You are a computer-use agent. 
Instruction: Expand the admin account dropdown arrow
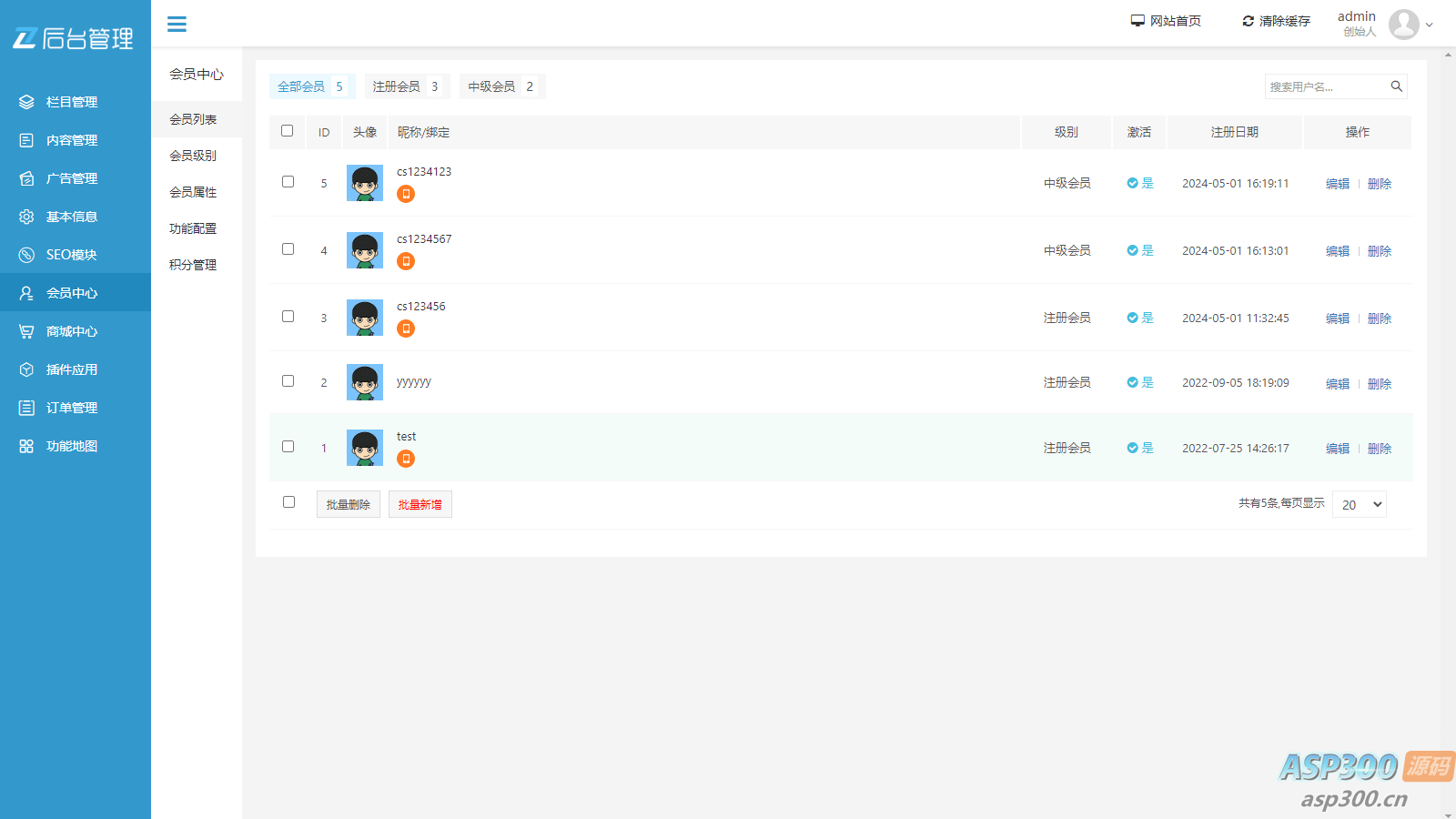(1429, 25)
